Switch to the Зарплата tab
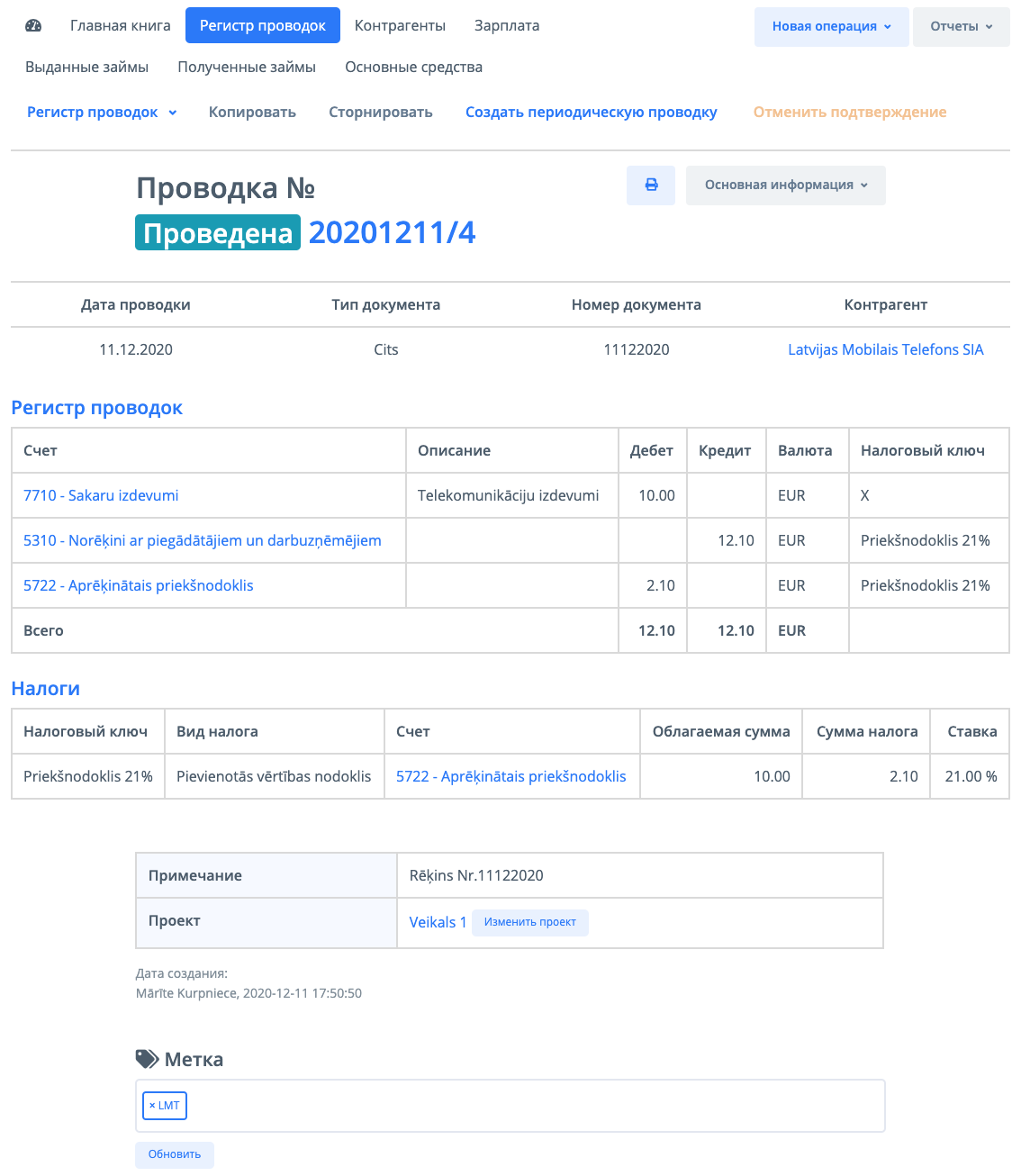This screenshot has height=1176, width=1012. coord(507,25)
